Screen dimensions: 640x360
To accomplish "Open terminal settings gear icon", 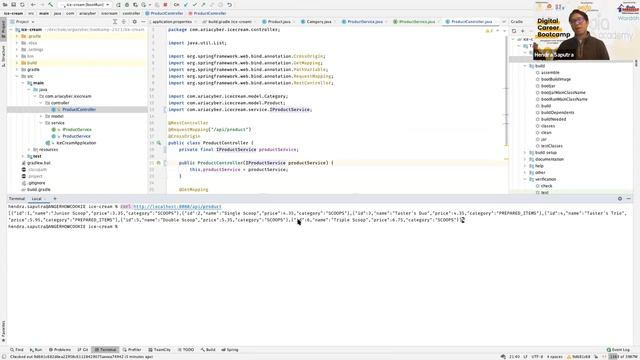I will [620, 199].
